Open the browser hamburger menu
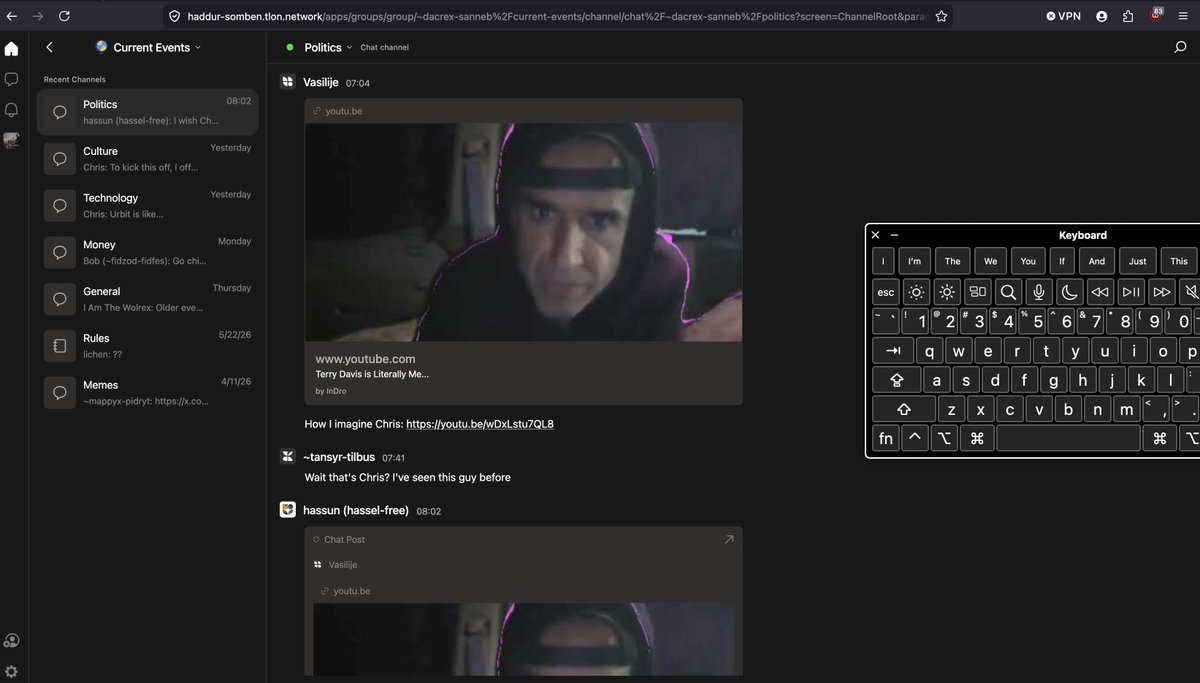Image resolution: width=1200 pixels, height=683 pixels. tap(1182, 16)
